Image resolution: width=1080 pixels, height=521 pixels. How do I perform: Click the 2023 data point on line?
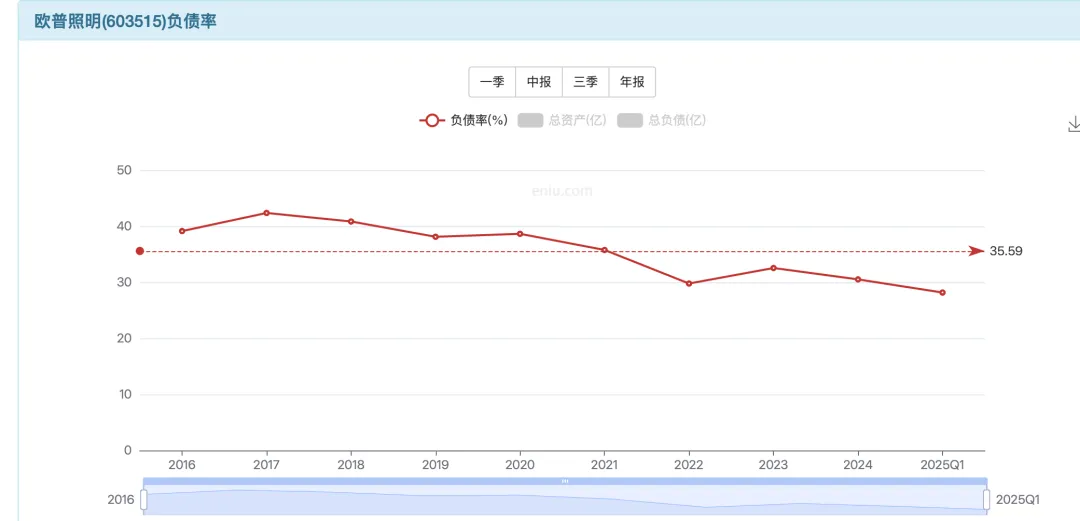[x=773, y=268]
